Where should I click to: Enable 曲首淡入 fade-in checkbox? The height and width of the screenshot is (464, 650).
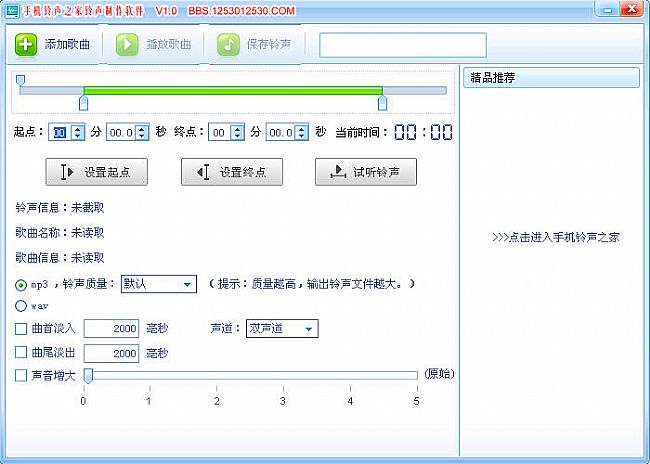(x=21, y=329)
